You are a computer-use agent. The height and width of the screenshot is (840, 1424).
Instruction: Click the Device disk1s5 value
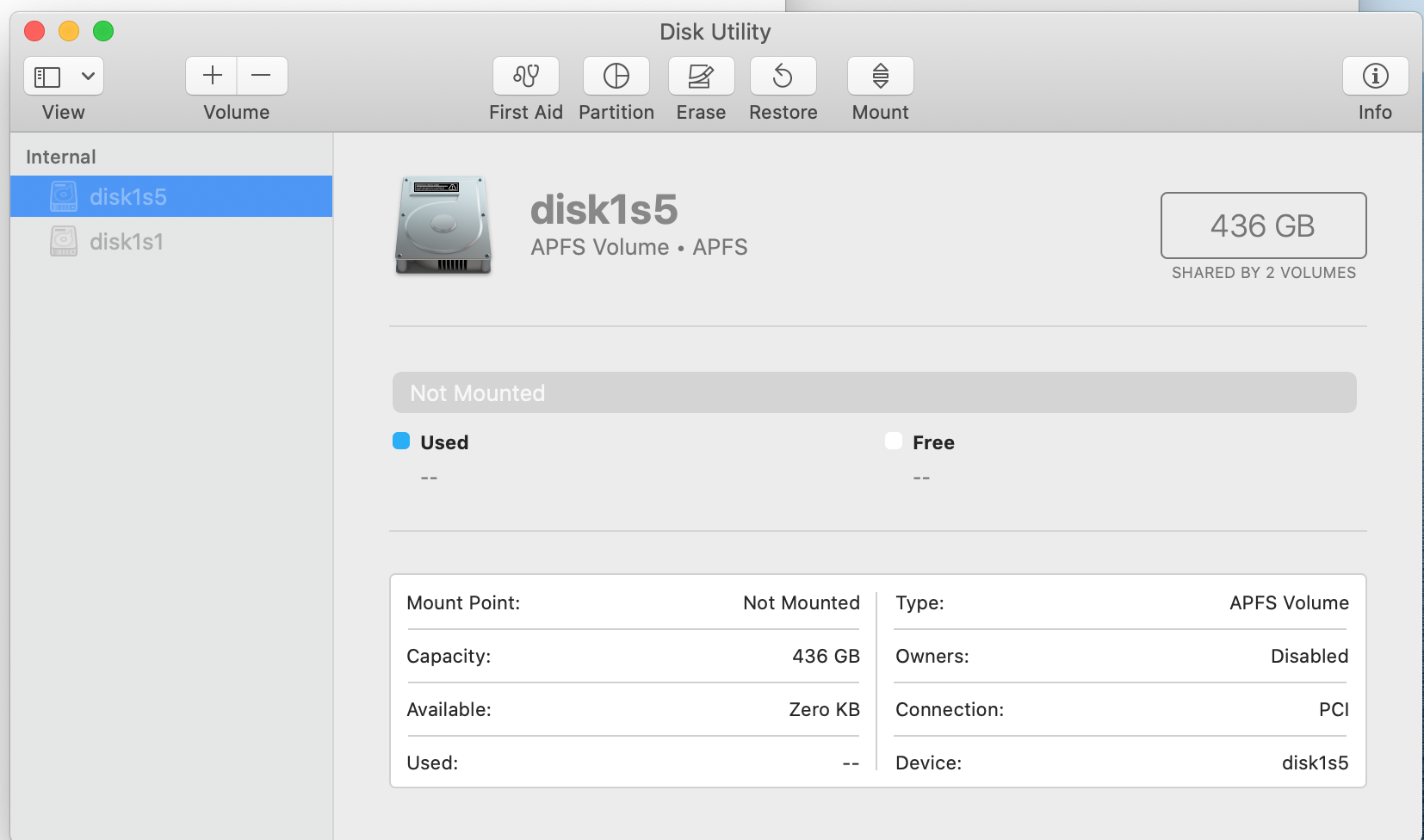pos(1315,763)
